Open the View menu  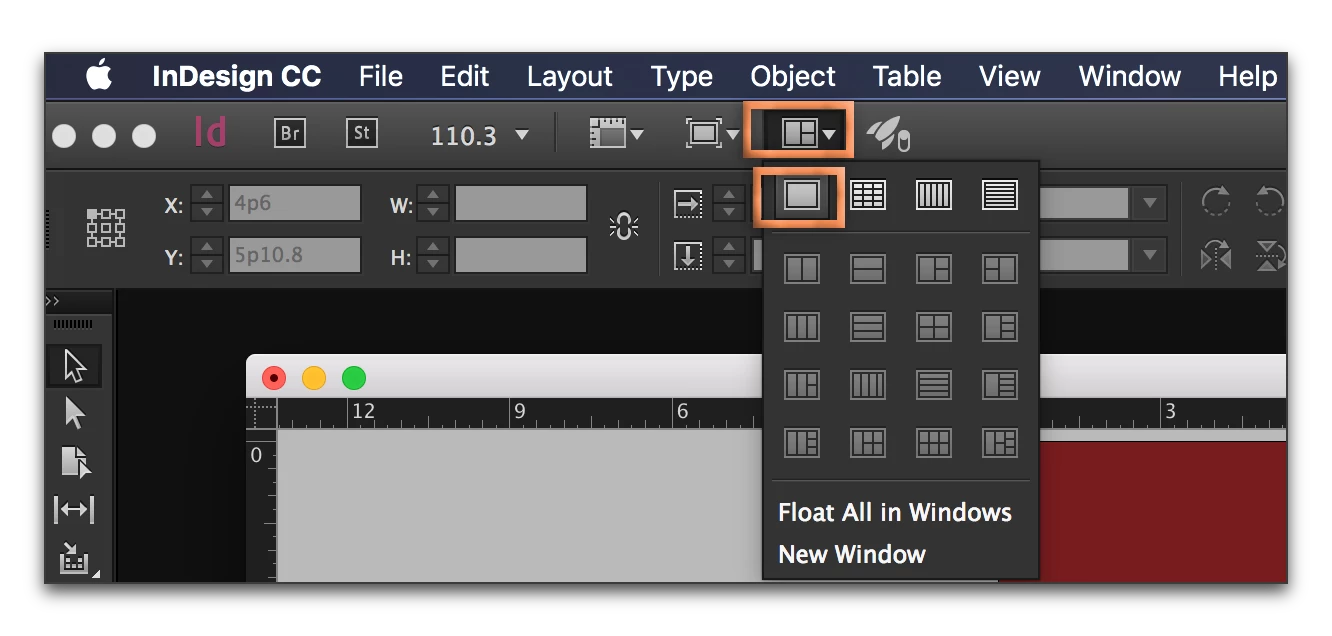coord(1010,77)
